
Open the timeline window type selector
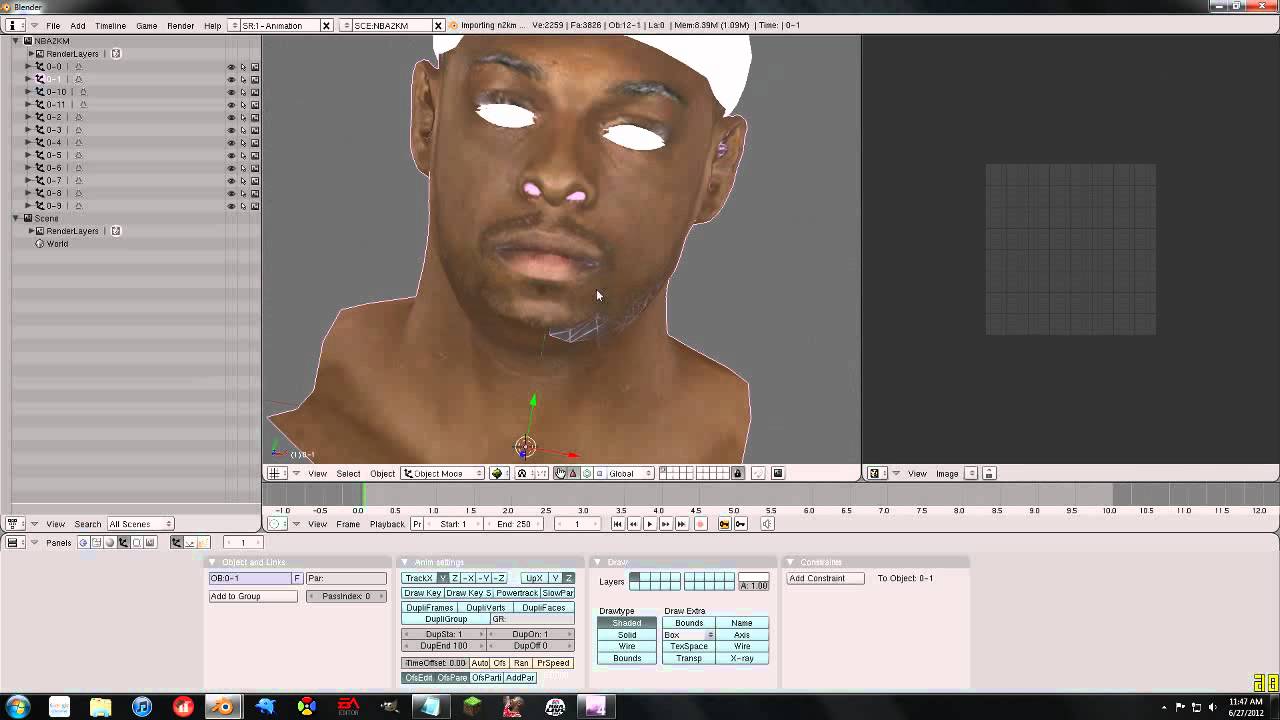275,524
